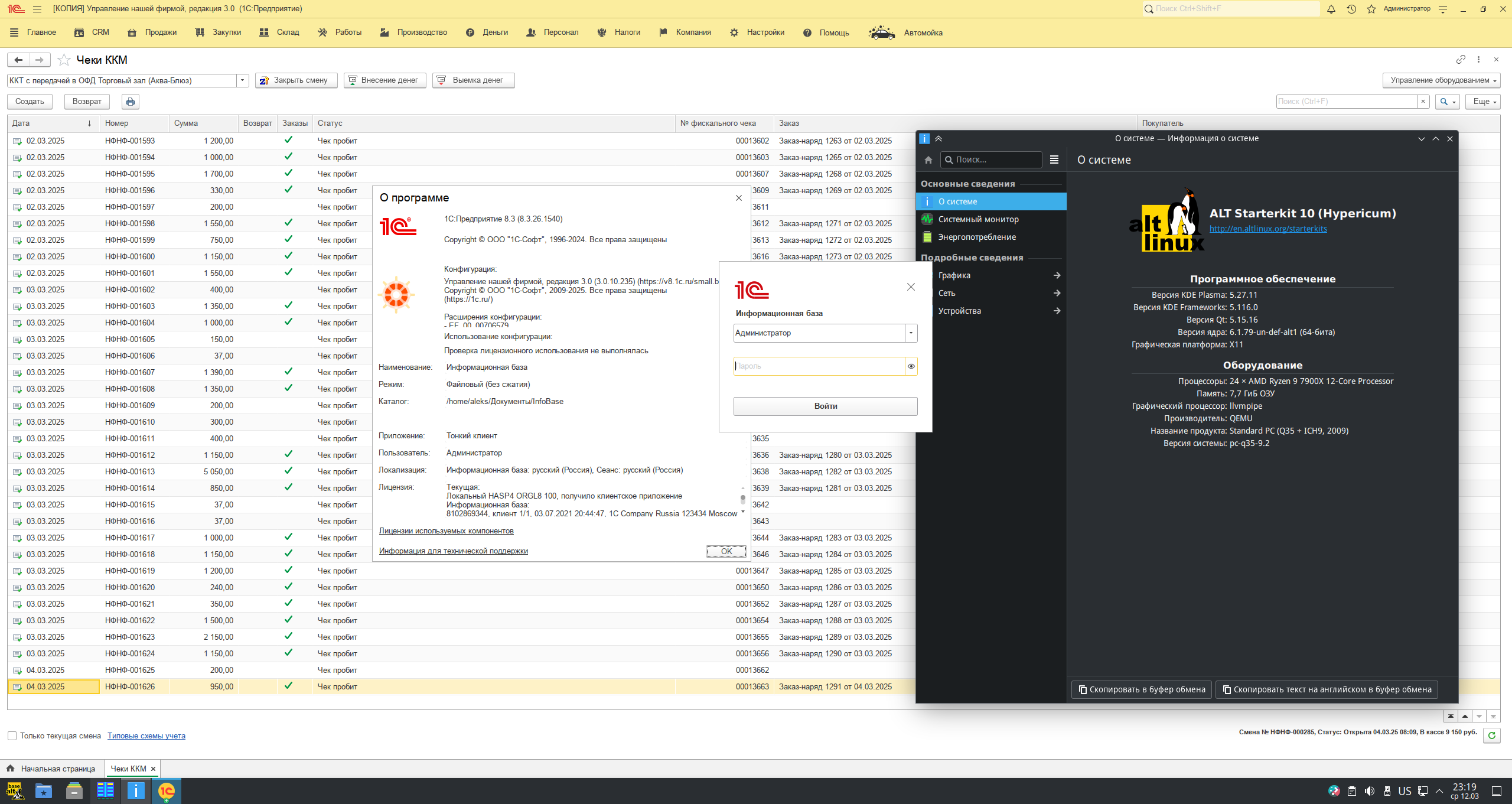Click the copy link icon in the Чеки ККМ header
Viewport: 1512px width, 804px height.
click(x=1461, y=60)
